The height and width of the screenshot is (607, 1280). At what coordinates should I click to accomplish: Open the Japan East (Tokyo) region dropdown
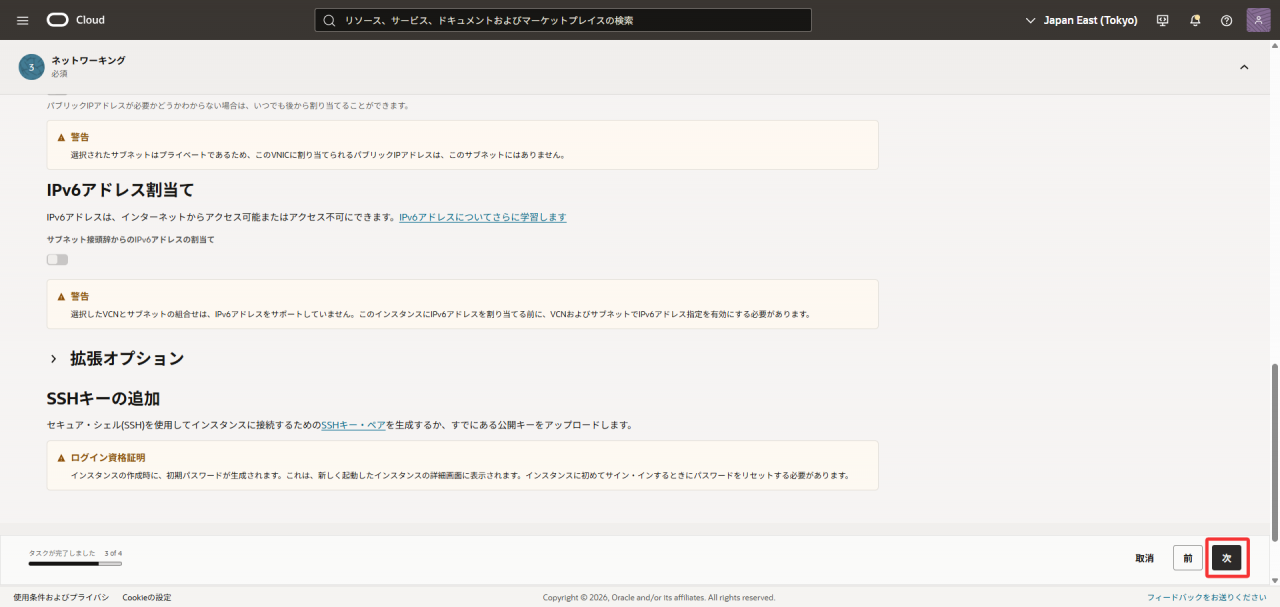1082,20
